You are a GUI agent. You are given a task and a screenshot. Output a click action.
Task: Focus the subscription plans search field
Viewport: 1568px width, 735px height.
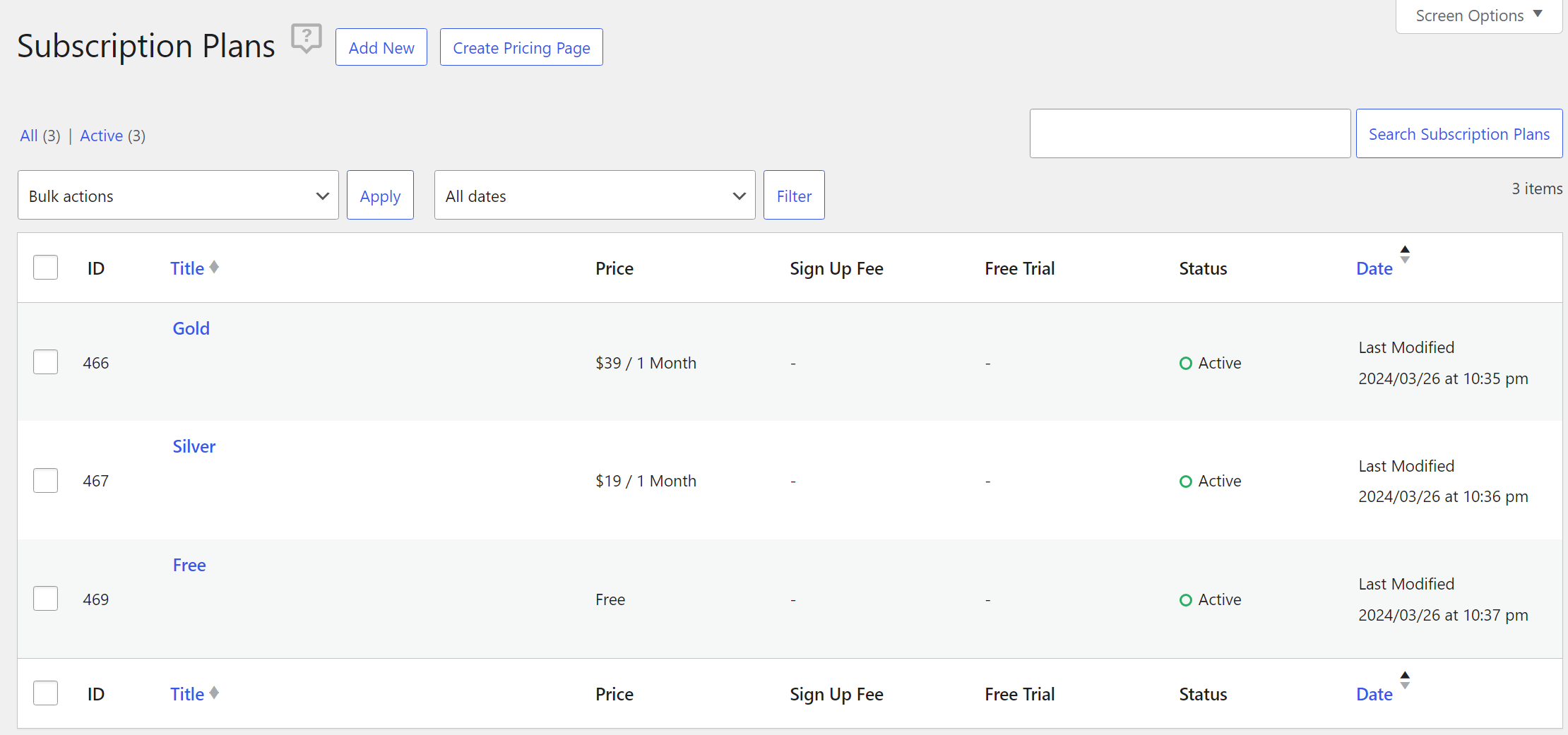tap(1190, 133)
